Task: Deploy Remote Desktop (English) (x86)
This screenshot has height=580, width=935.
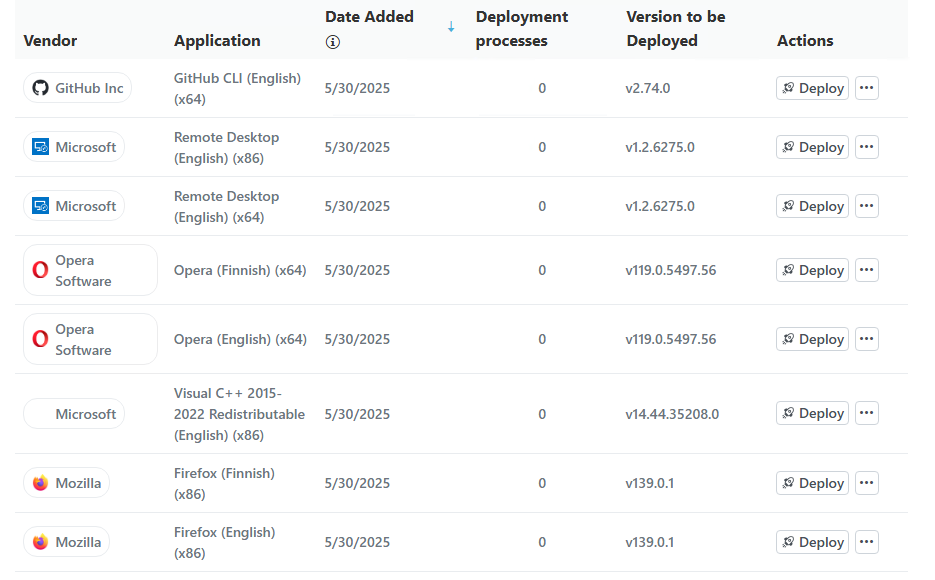Action: 812,147
